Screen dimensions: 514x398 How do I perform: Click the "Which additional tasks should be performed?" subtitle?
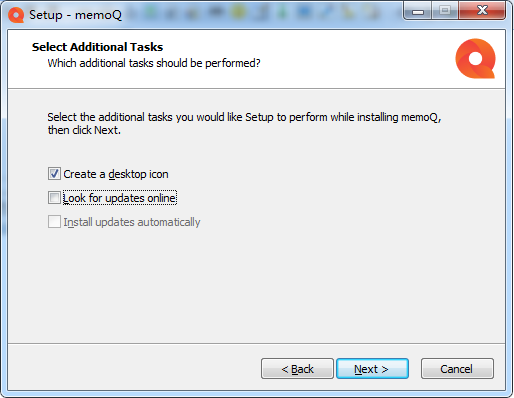[154, 63]
